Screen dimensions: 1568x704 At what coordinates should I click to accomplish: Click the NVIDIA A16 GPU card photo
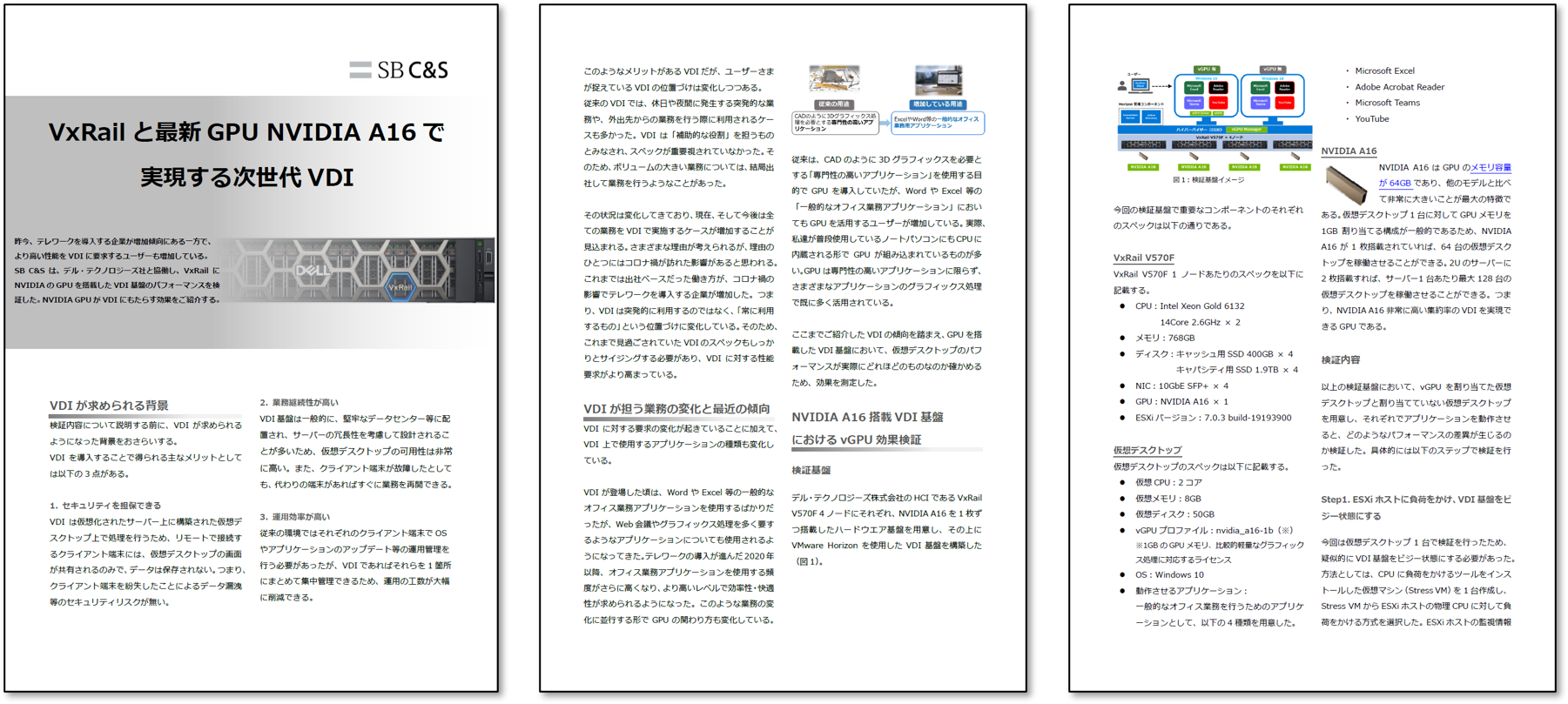1346,184
